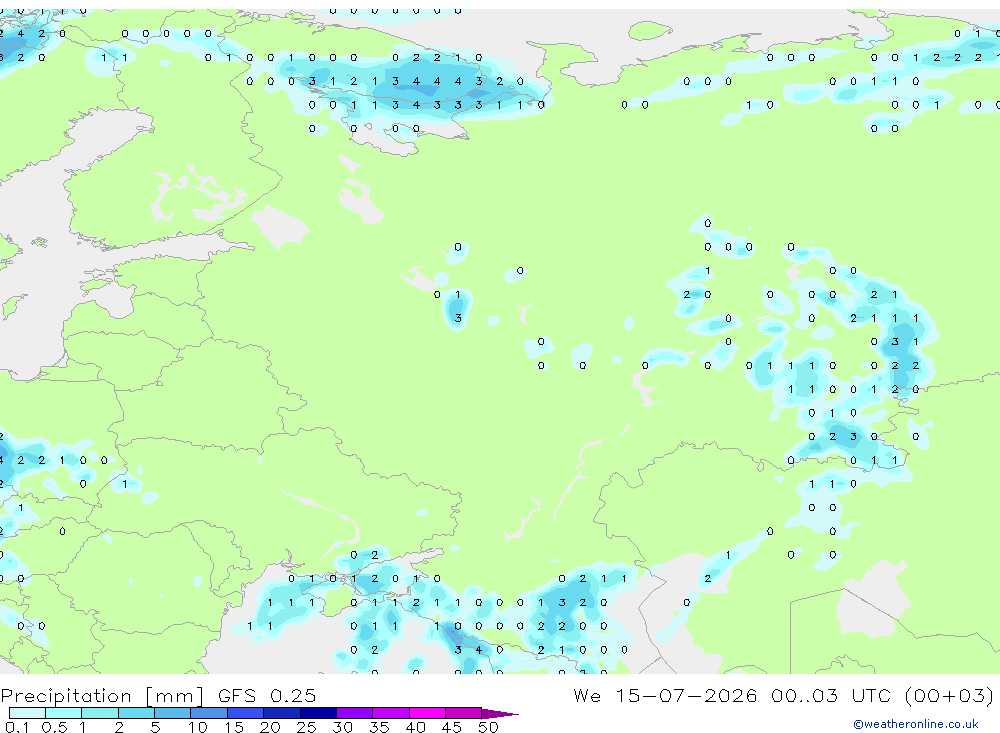Click the legend label "10"
The width and height of the screenshot is (1000, 733).
click(x=198, y=727)
